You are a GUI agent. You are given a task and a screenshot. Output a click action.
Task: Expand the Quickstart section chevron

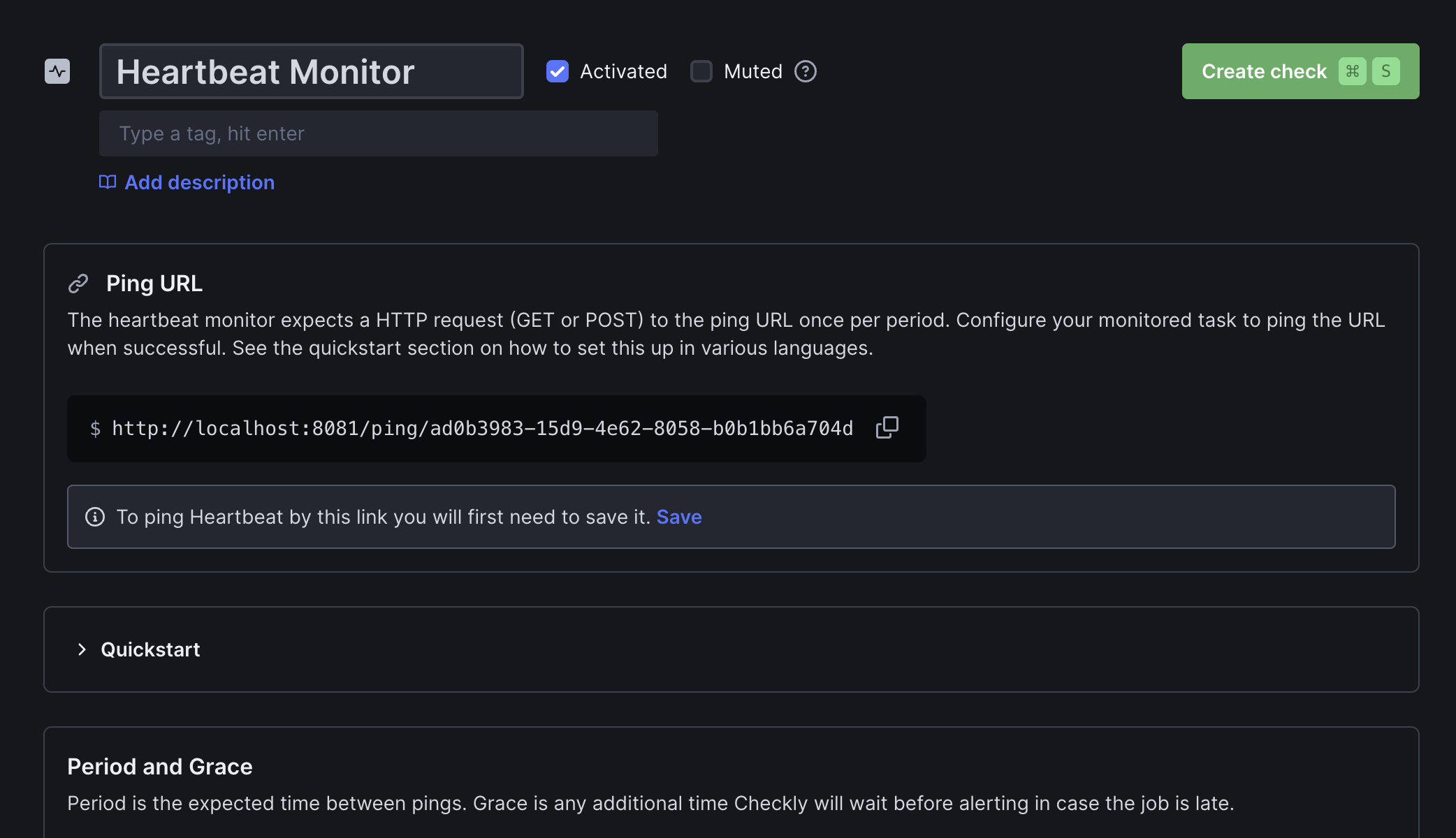82,649
